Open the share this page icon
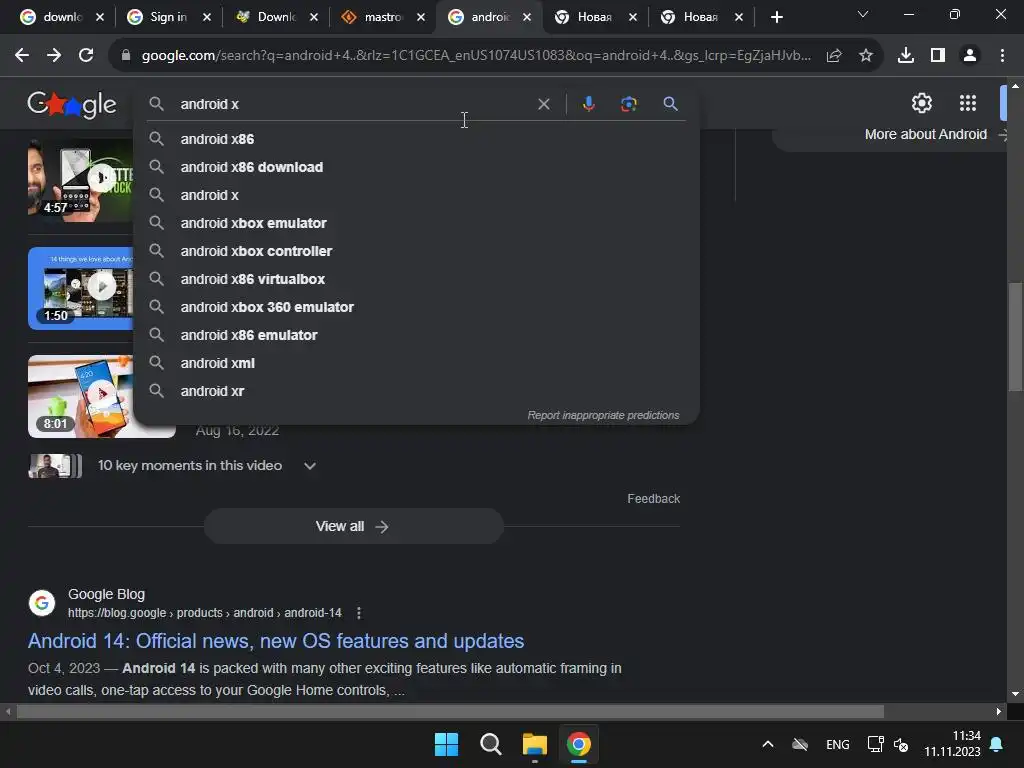 pos(834,56)
